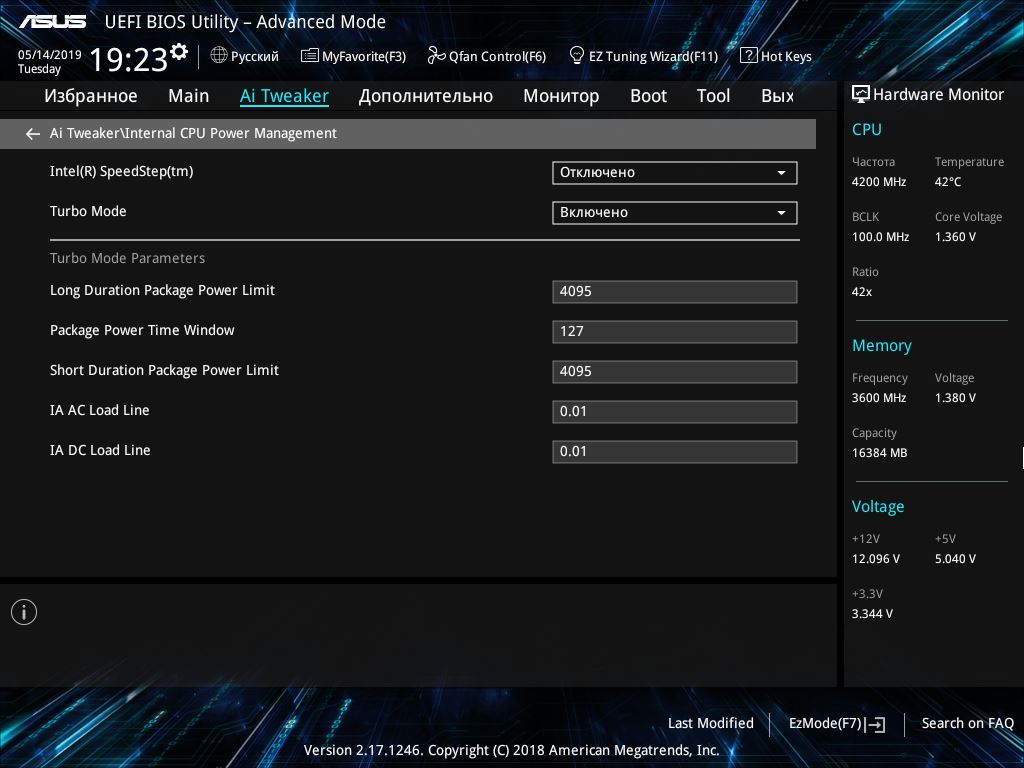The image size is (1024, 768).
Task: Click Package Power Time Window field
Action: pos(675,332)
